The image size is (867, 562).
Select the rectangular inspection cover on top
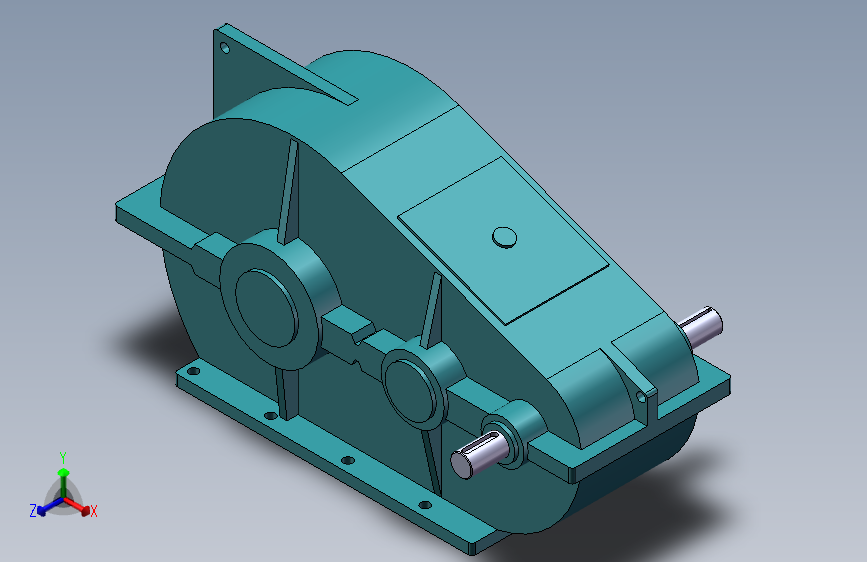(x=503, y=240)
